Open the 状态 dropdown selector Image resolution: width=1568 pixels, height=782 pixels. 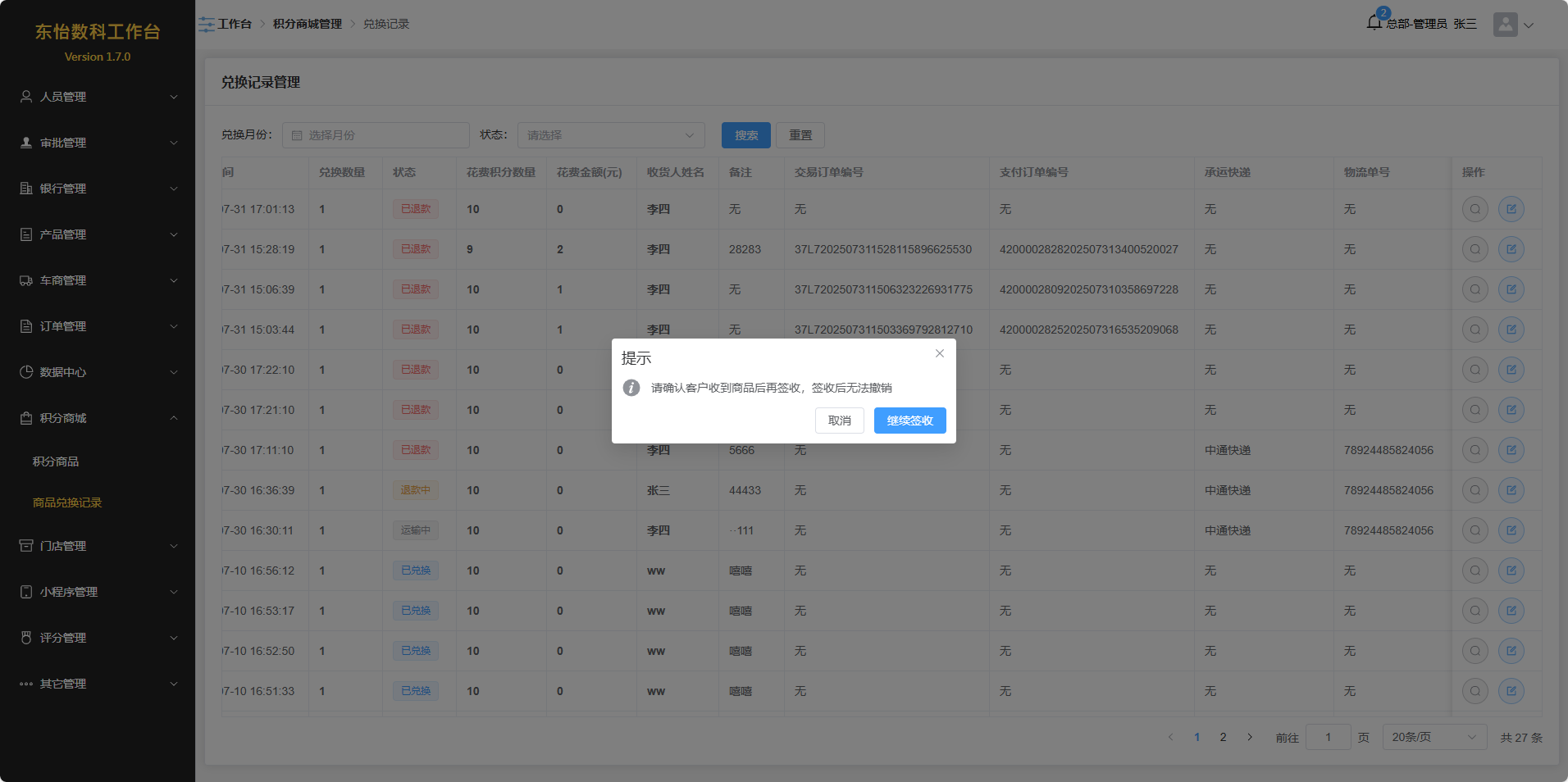(611, 135)
